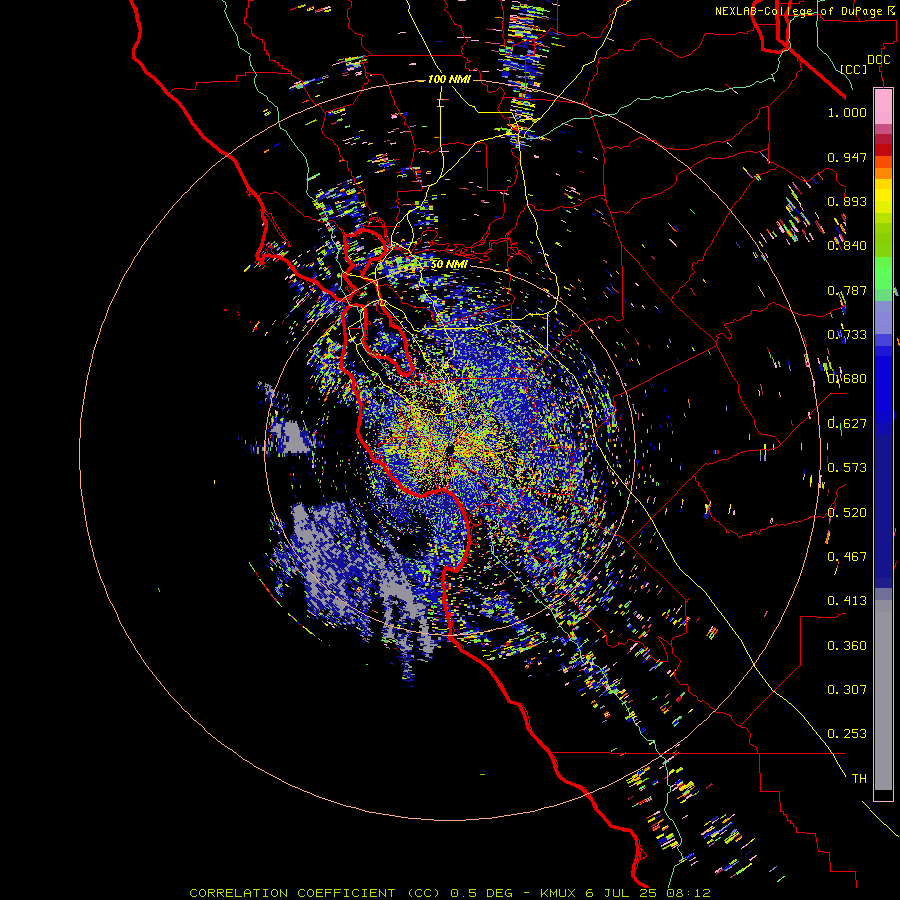The height and width of the screenshot is (900, 900).
Task: Click the large gray segment of the color bar
Action: pyautogui.click(x=883, y=695)
